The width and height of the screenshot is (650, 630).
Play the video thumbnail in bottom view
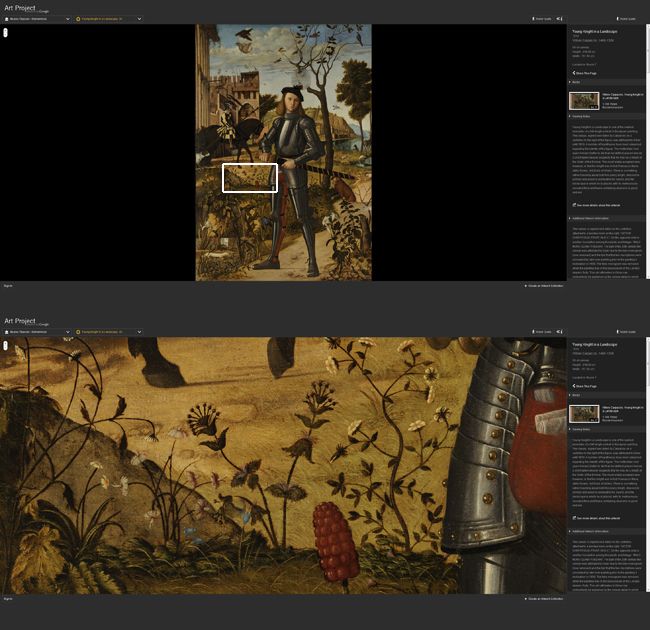[584, 414]
